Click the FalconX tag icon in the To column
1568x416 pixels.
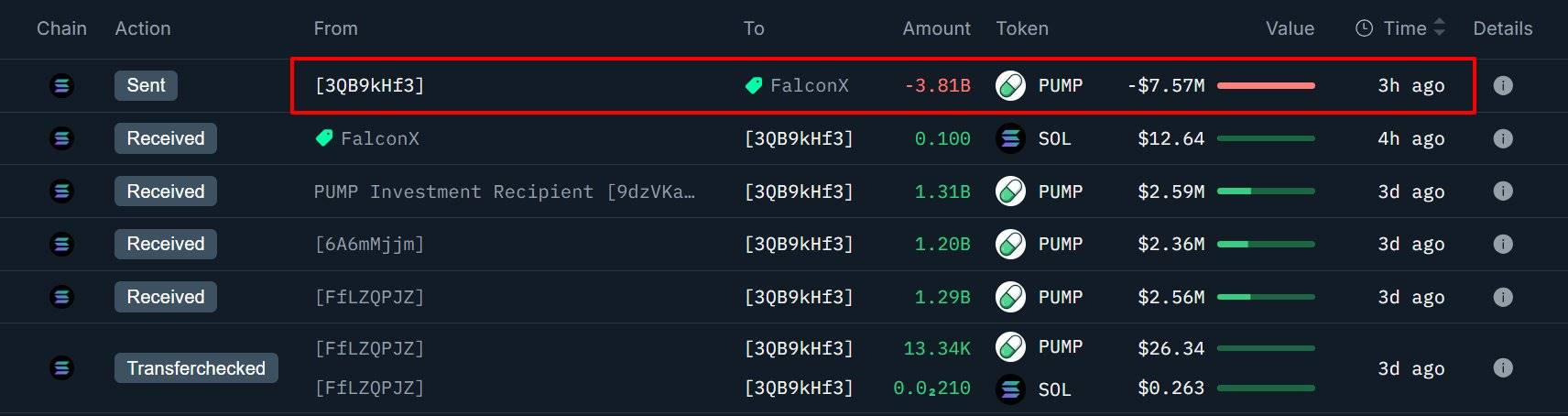coord(754,85)
